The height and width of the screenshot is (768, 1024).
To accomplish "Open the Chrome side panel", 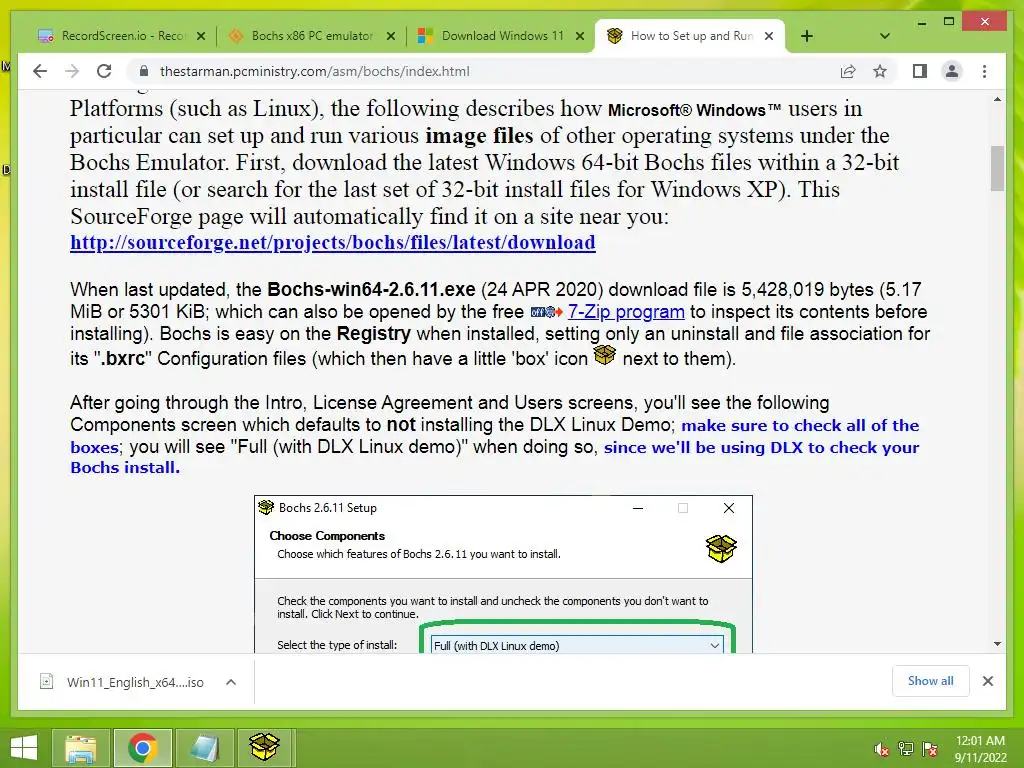I will (920, 71).
